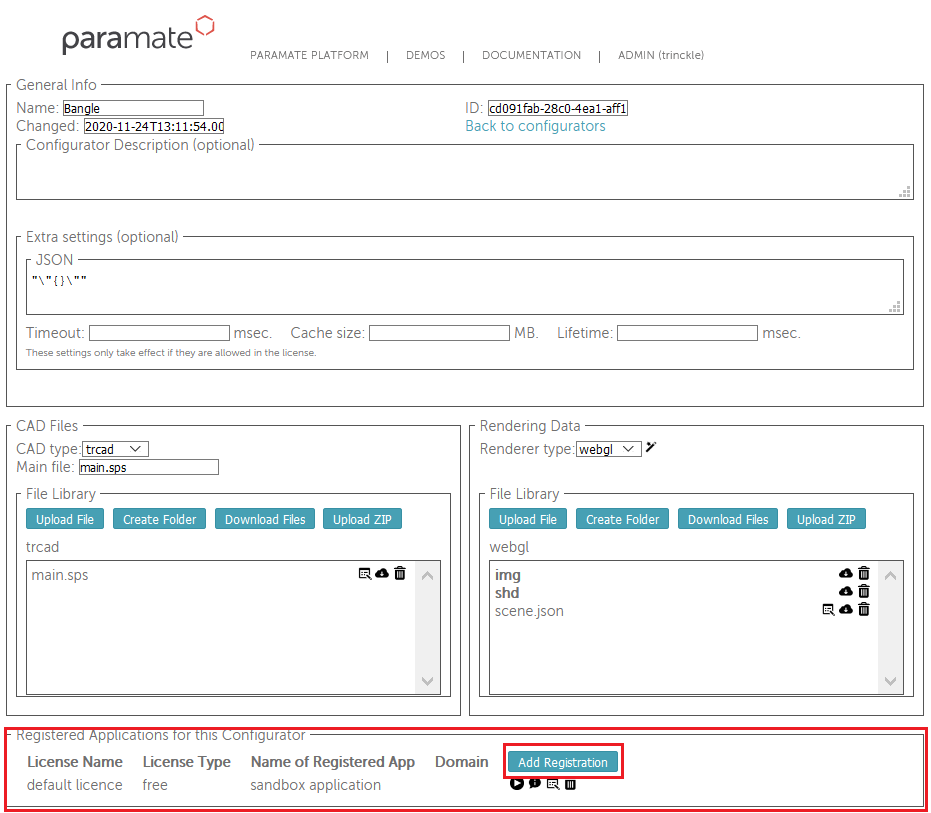The image size is (931, 813).
Task: Focus the Timeout input field
Action: pos(159,333)
